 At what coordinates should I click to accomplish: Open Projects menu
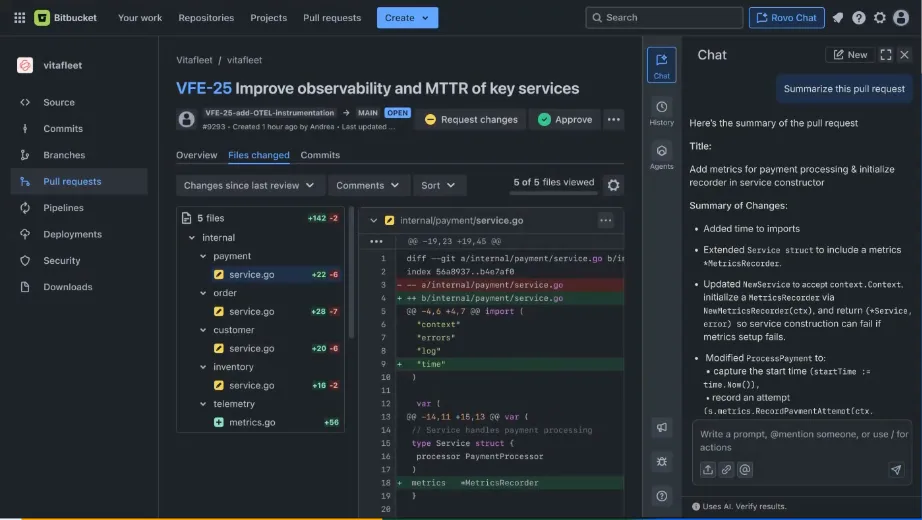point(269,18)
